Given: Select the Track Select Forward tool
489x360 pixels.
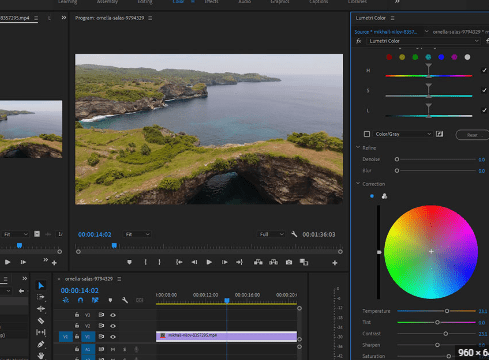Looking at the screenshot, I should [x=41, y=297].
